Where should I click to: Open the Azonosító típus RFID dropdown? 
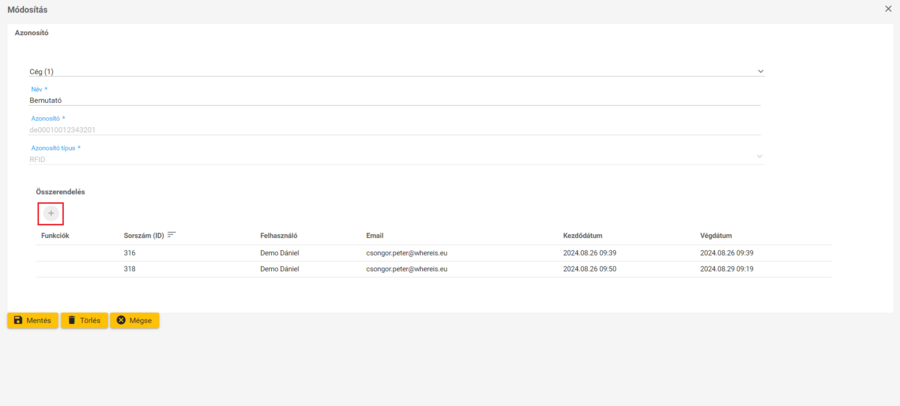point(760,156)
